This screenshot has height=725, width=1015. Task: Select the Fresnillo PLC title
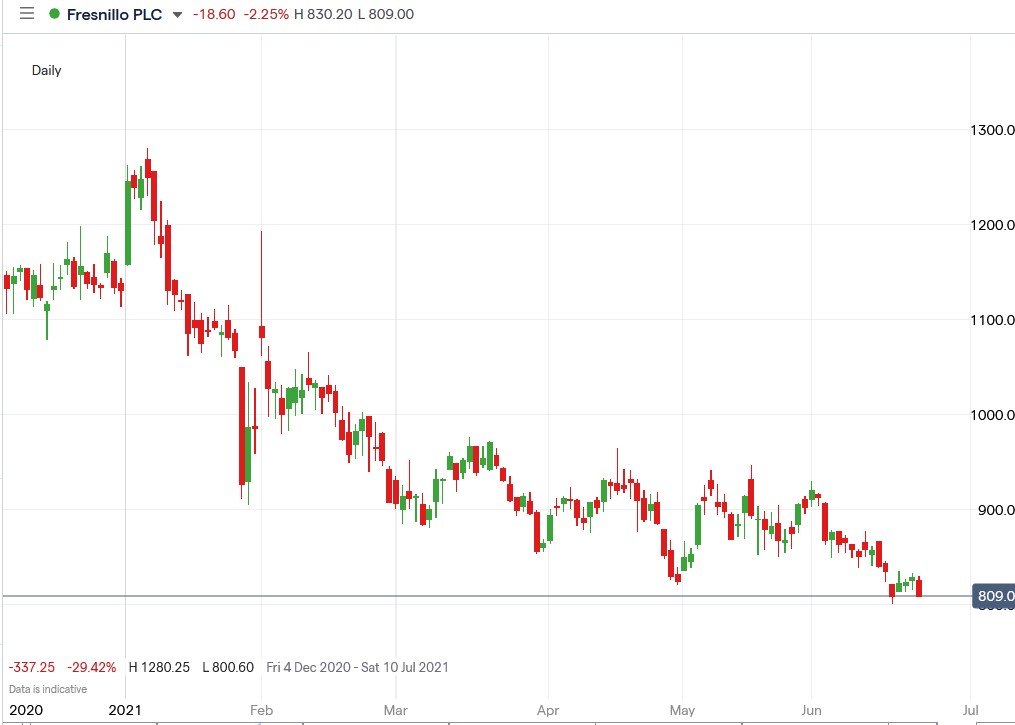(115, 15)
